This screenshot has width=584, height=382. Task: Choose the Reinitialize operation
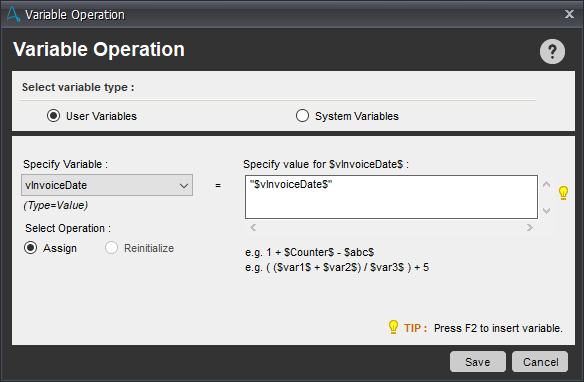click(x=111, y=248)
